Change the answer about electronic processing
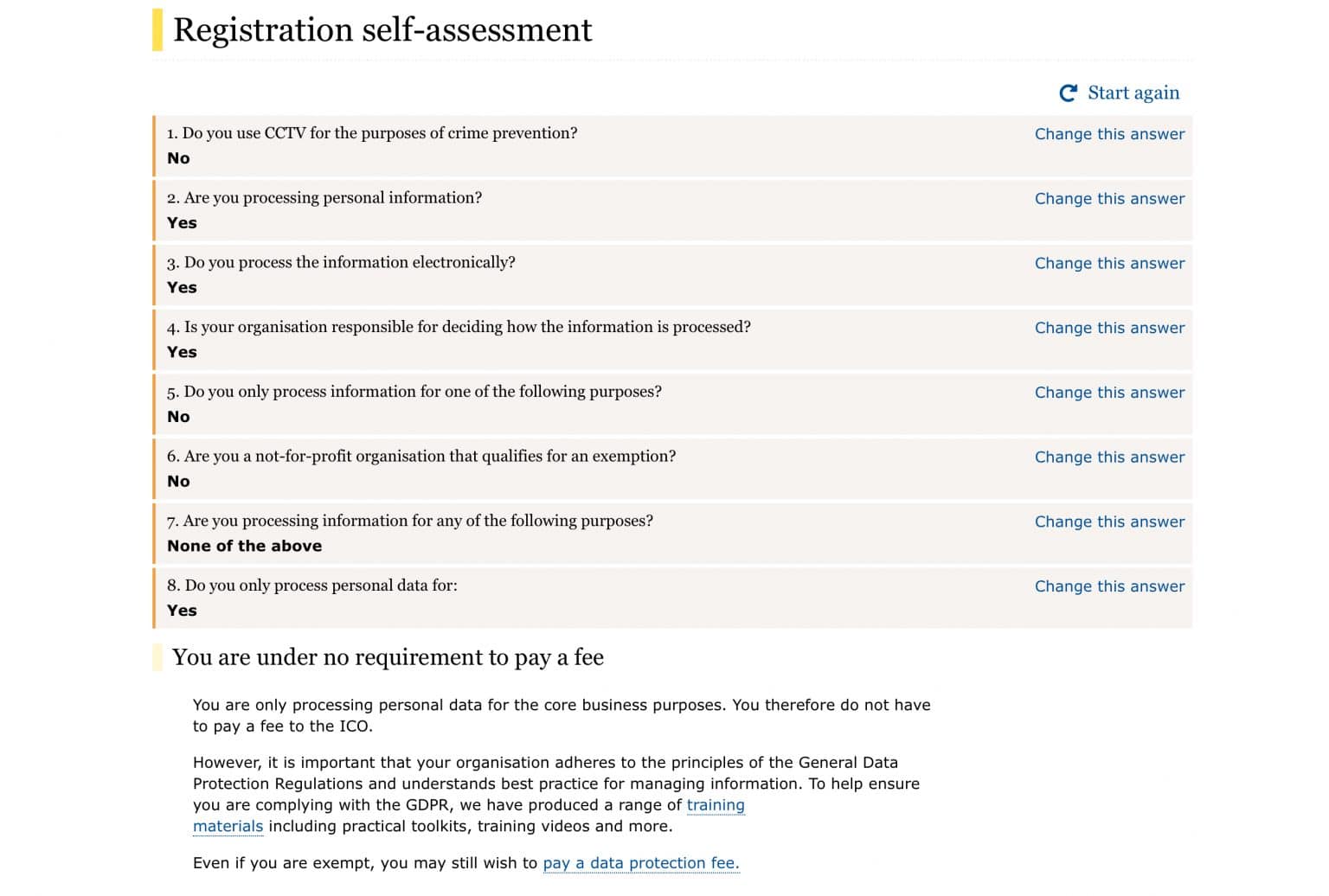Viewport: 1329px width, 896px height. coord(1110,263)
